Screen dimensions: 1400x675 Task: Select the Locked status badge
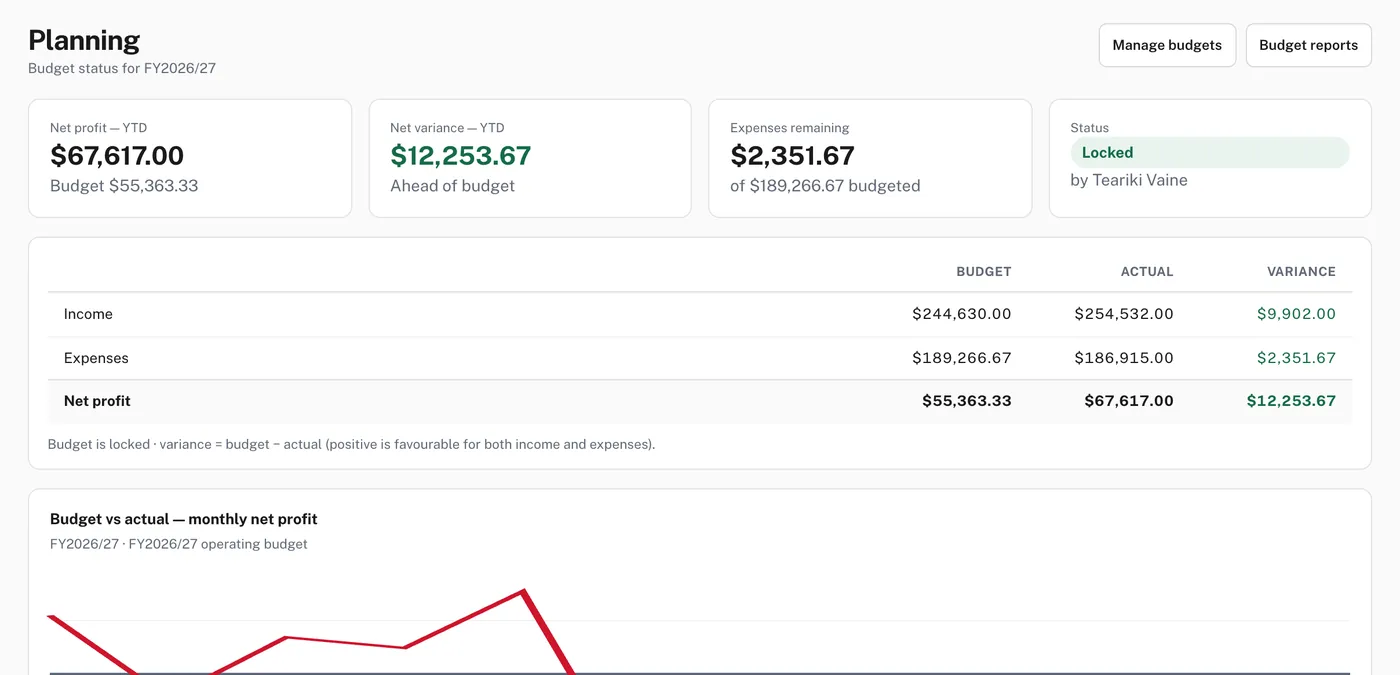click(x=1209, y=153)
